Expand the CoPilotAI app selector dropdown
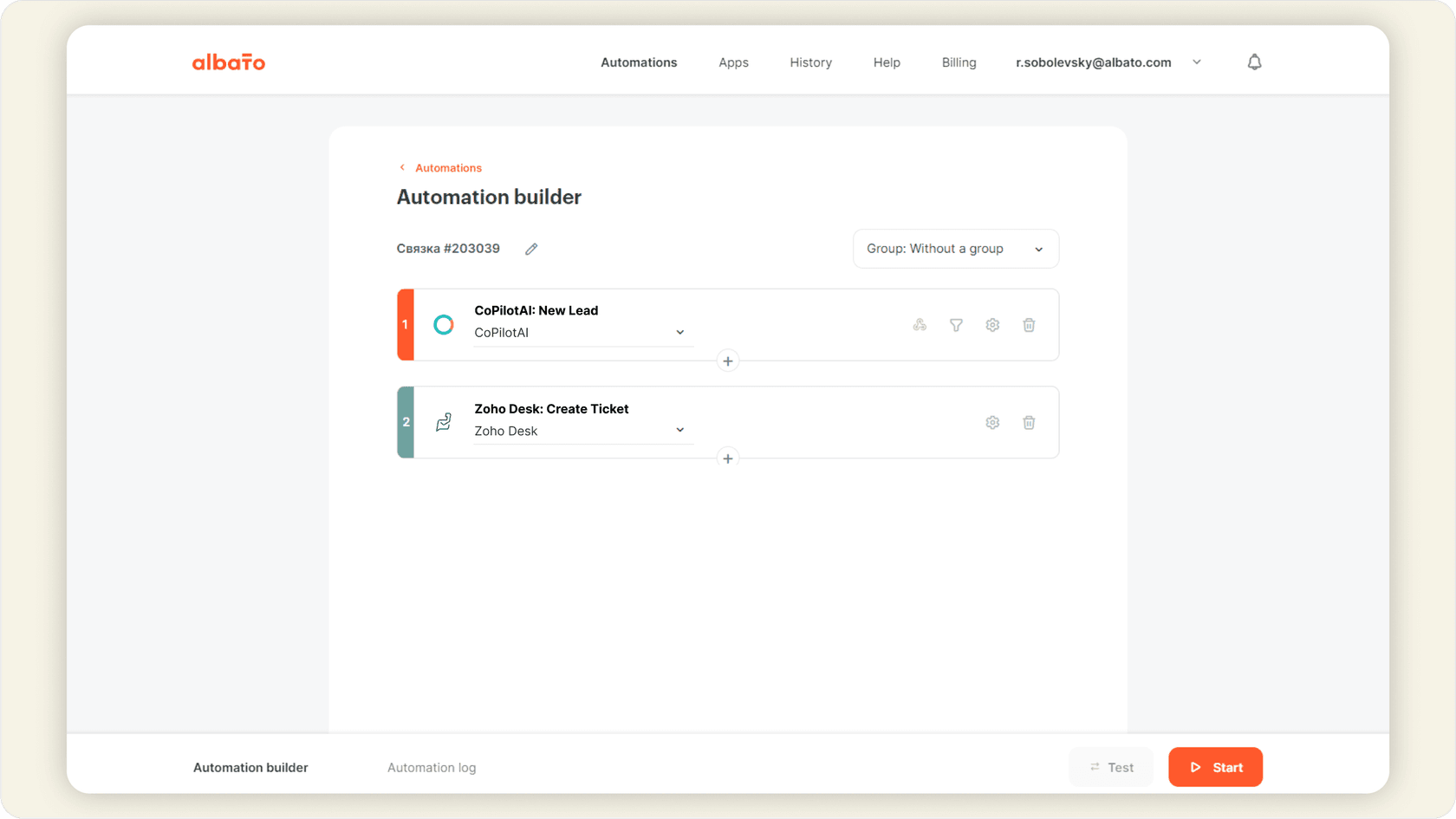The width and height of the screenshot is (1456, 819). point(679,332)
